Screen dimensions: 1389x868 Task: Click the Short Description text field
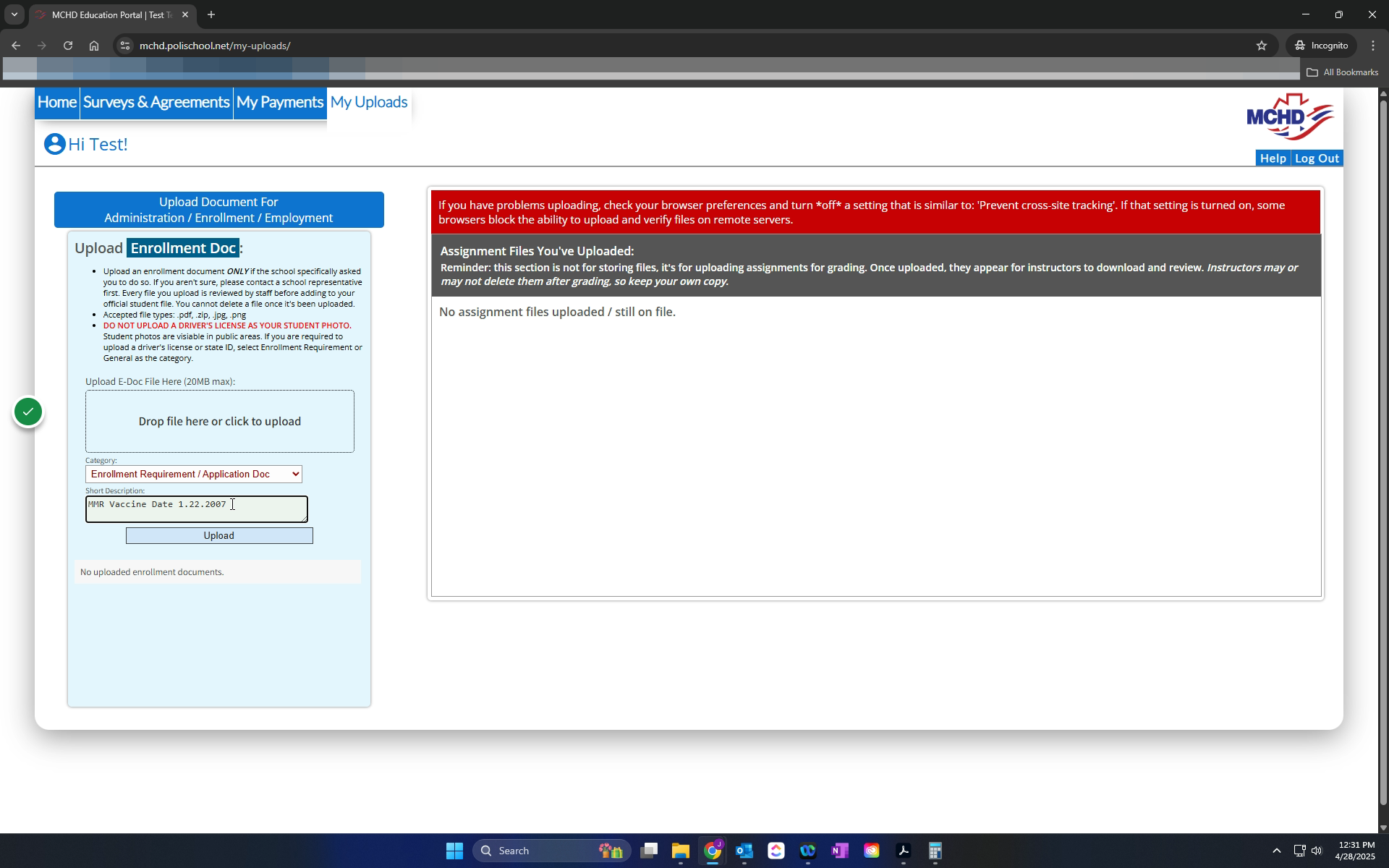(197, 509)
